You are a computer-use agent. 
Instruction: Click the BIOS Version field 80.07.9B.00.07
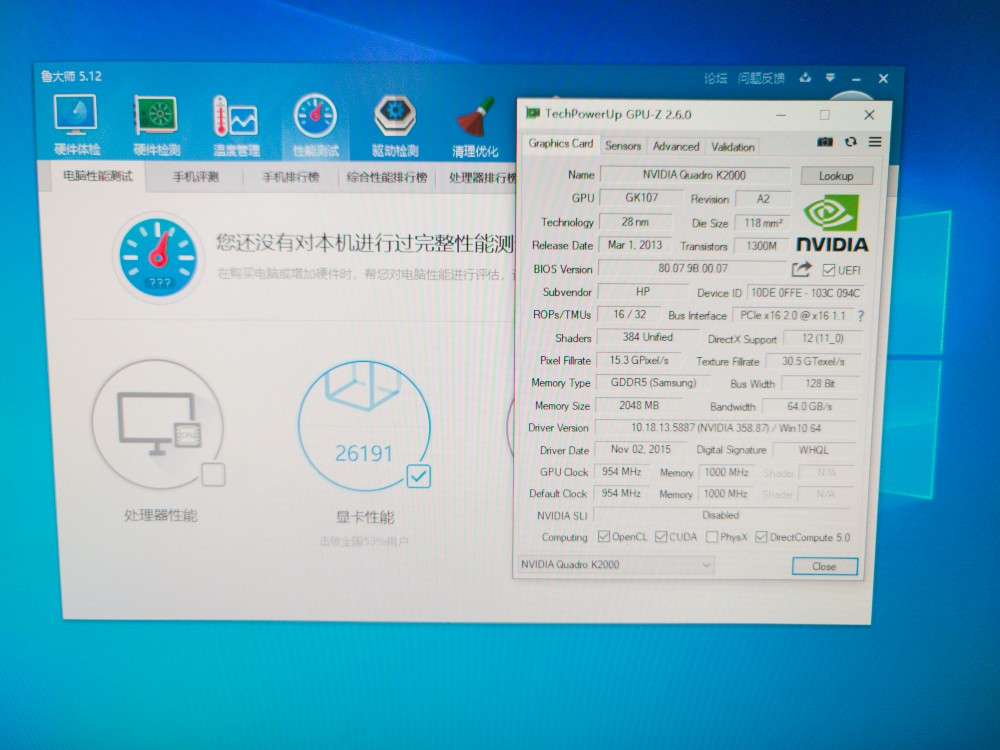point(693,268)
